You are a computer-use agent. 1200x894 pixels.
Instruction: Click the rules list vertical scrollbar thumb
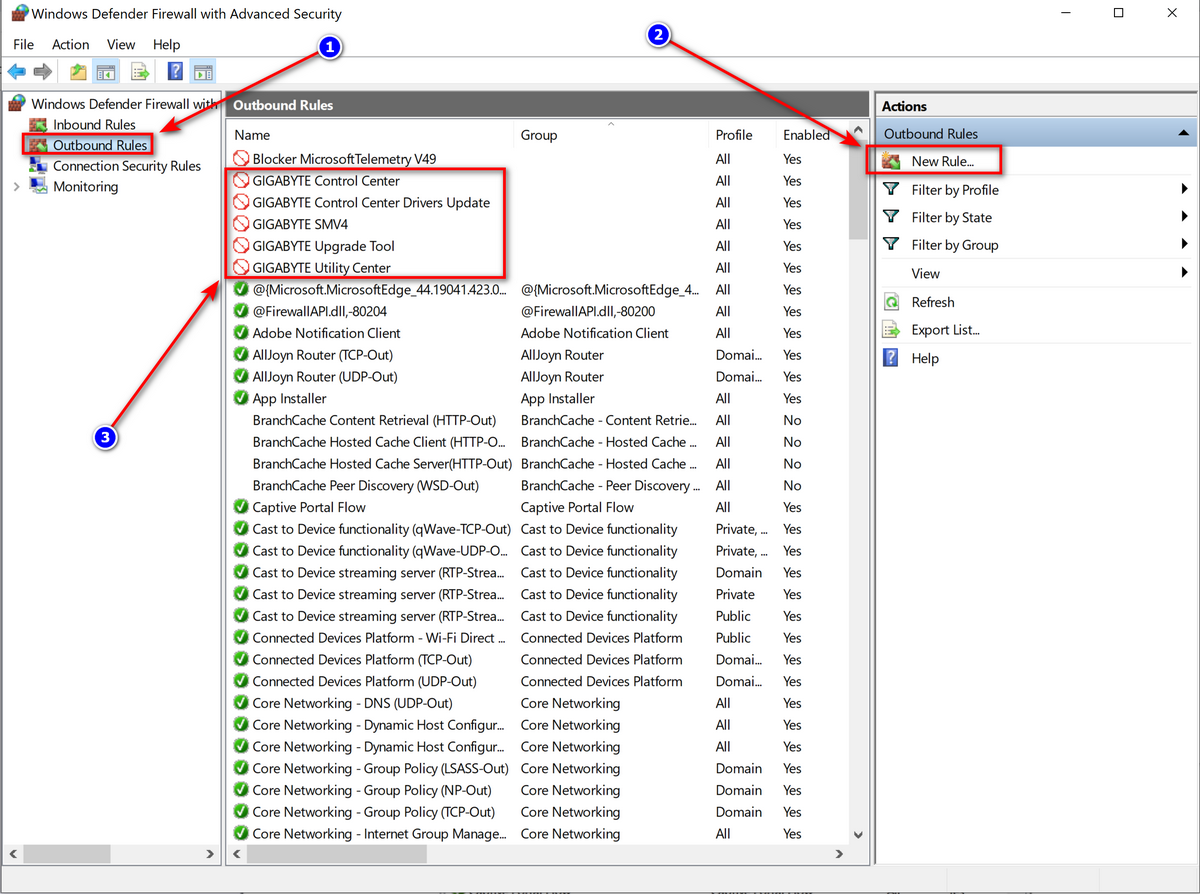click(x=858, y=191)
